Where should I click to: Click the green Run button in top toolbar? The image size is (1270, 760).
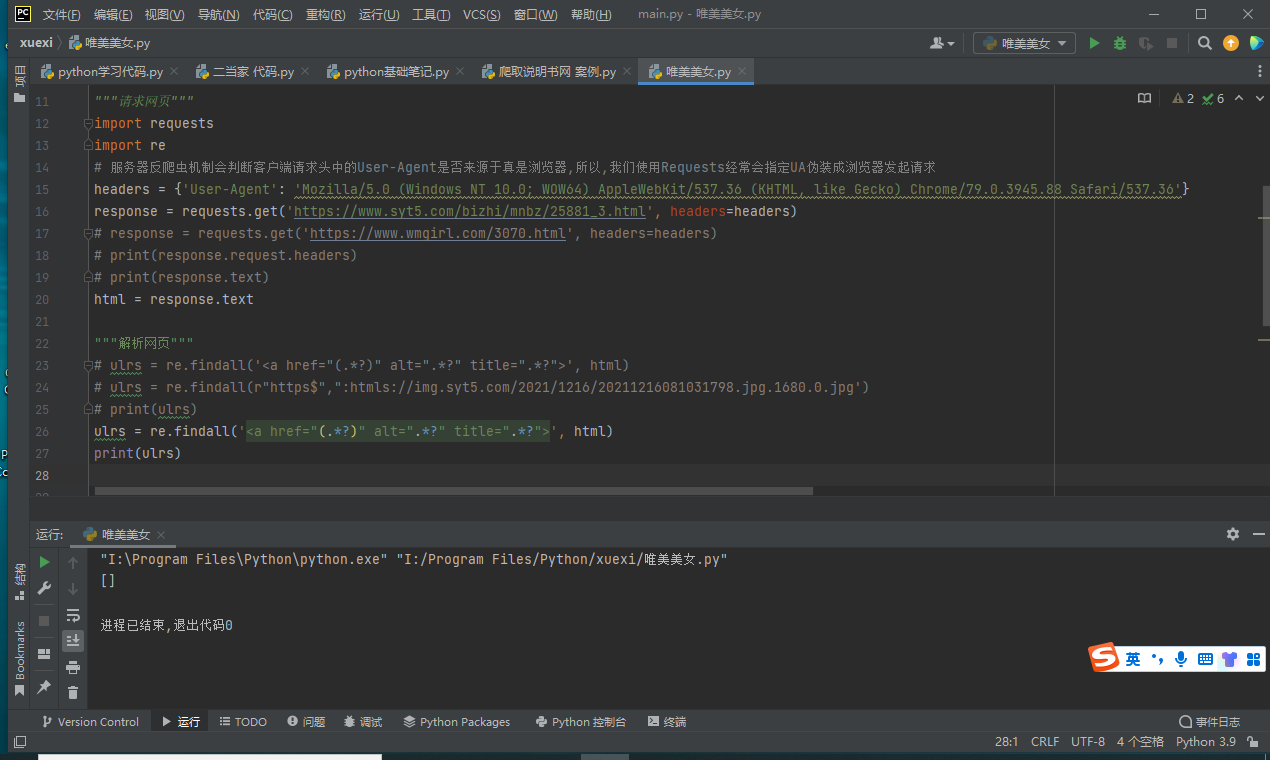(x=1094, y=43)
